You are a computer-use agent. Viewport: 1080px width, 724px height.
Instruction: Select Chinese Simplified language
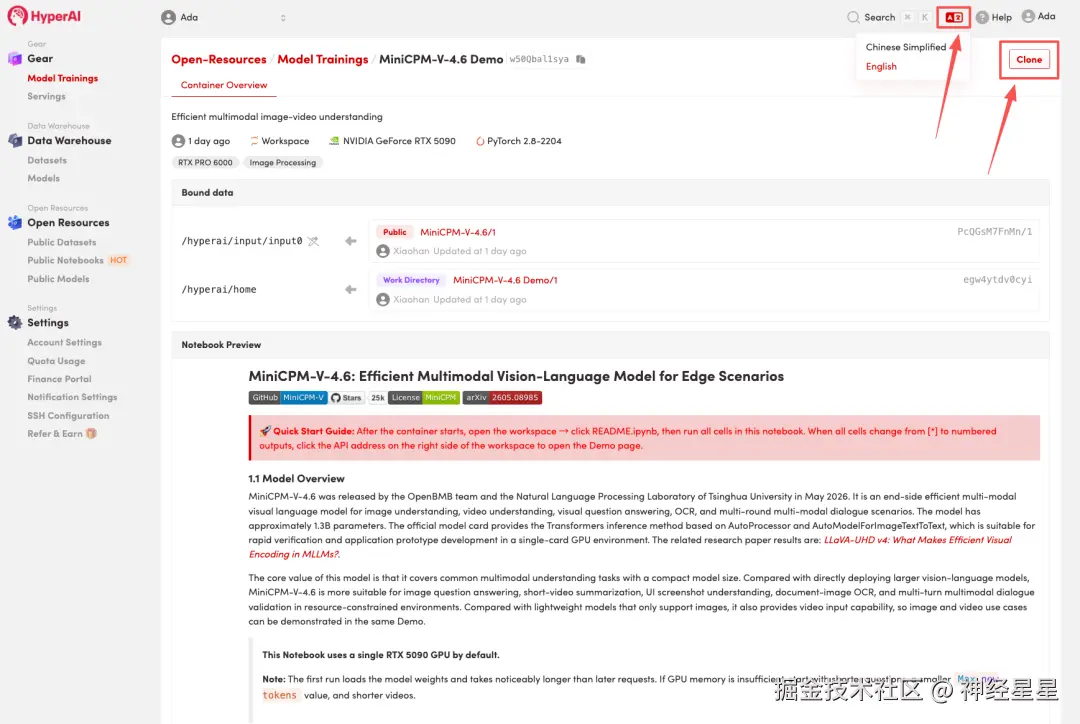(906, 47)
